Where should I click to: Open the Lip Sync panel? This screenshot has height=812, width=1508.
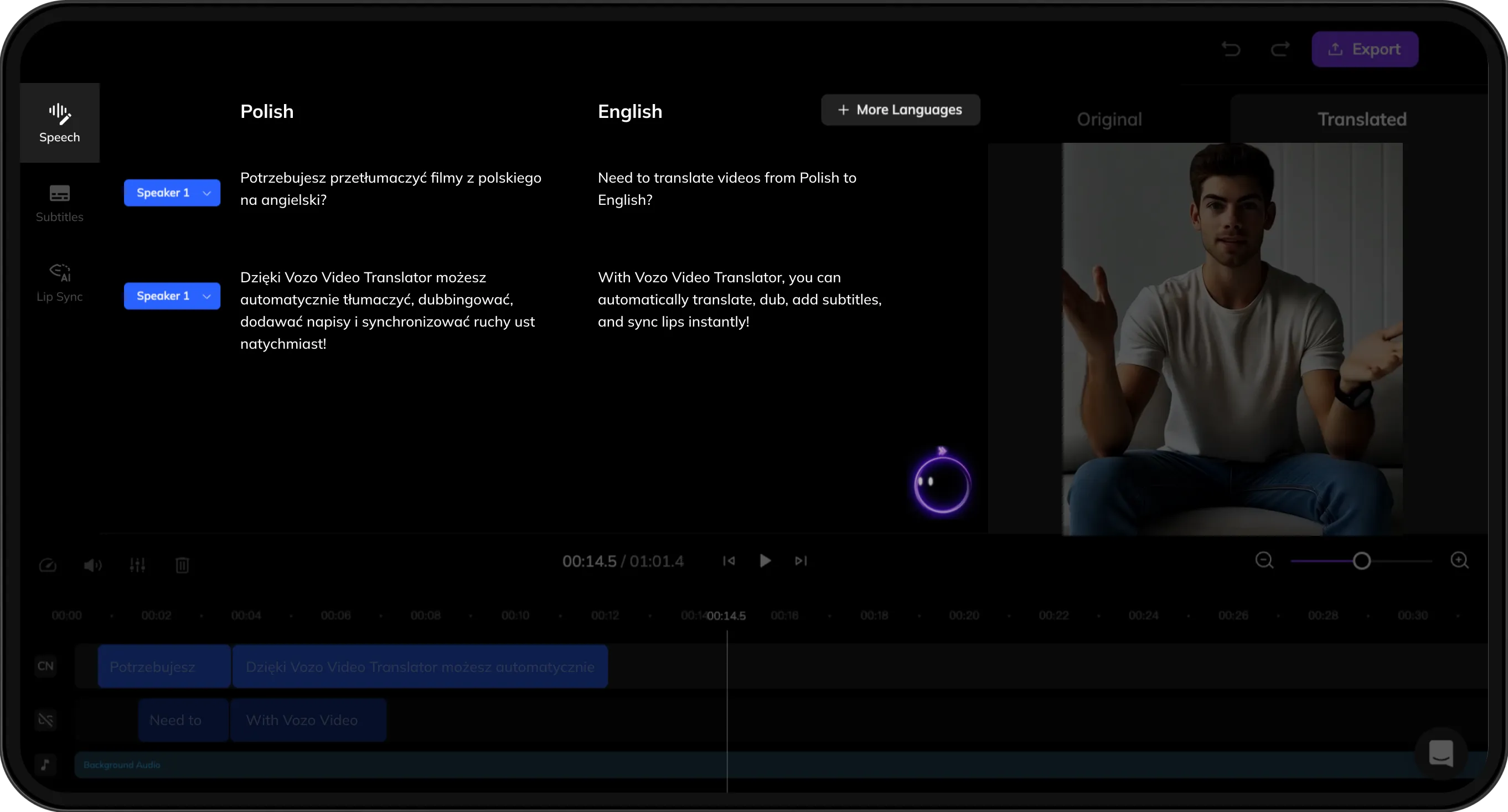click(x=59, y=283)
